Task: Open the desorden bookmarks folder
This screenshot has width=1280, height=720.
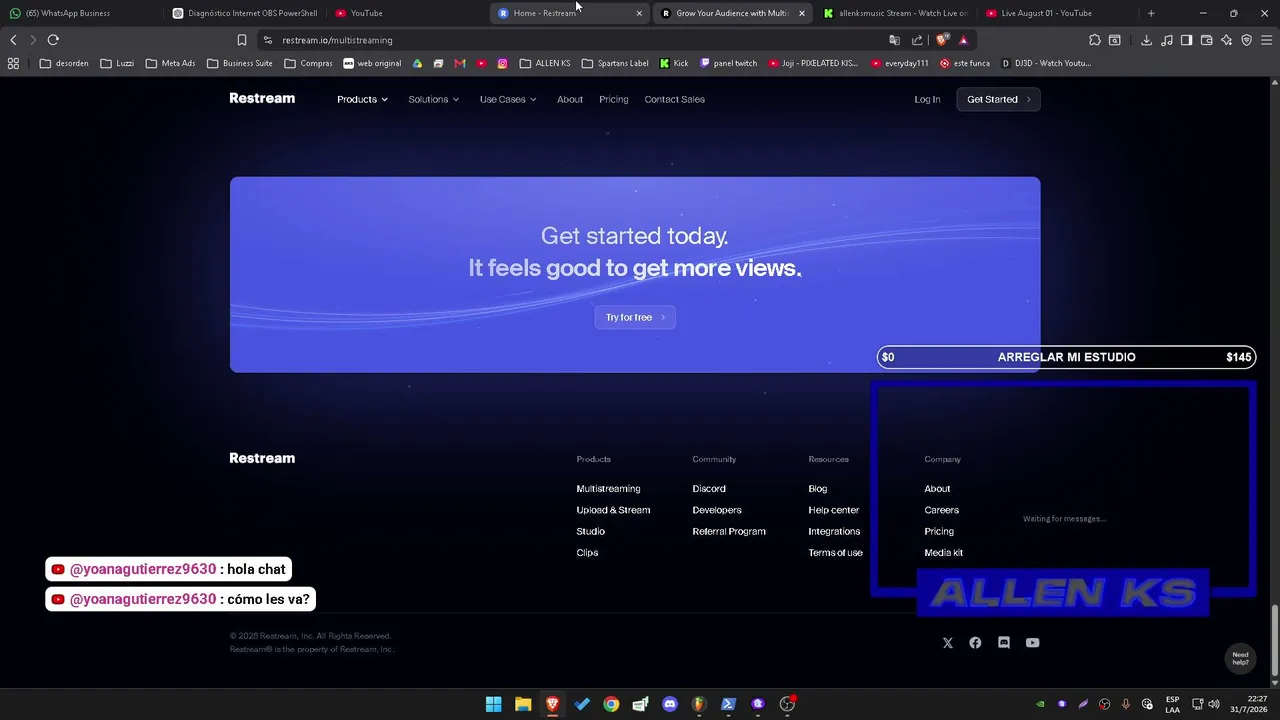Action: pos(64,63)
